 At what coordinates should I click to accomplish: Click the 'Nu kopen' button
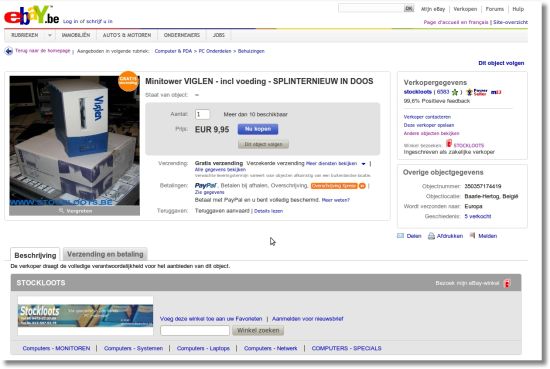click(258, 129)
